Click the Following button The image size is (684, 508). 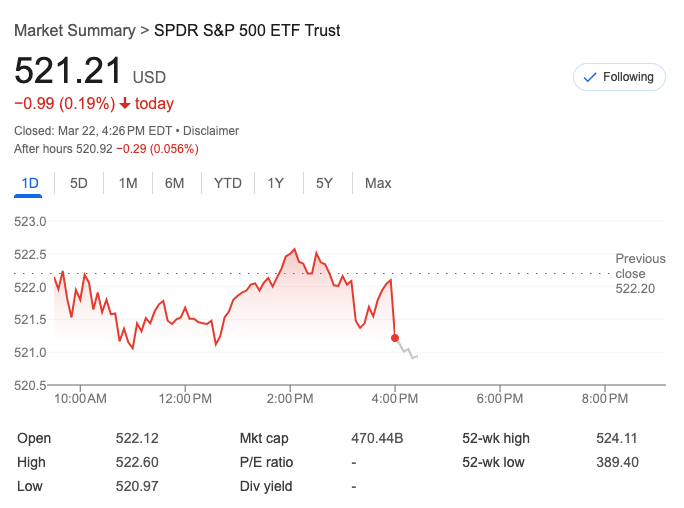618,77
